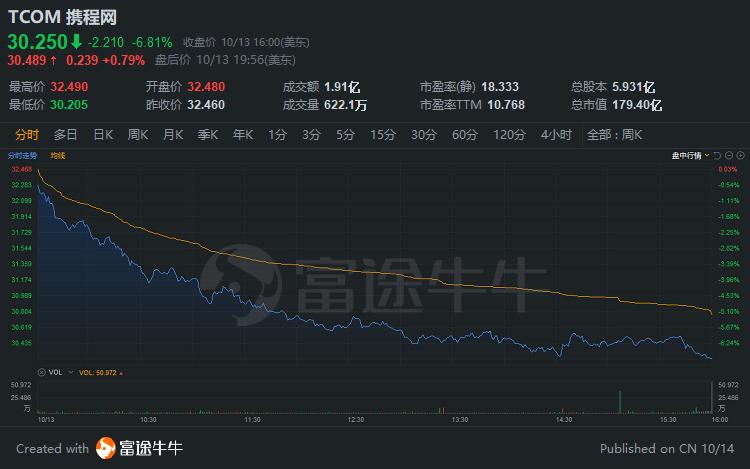Open the 盘中行情 session dropdown
Image resolution: width=750 pixels, height=469 pixels.
point(690,155)
